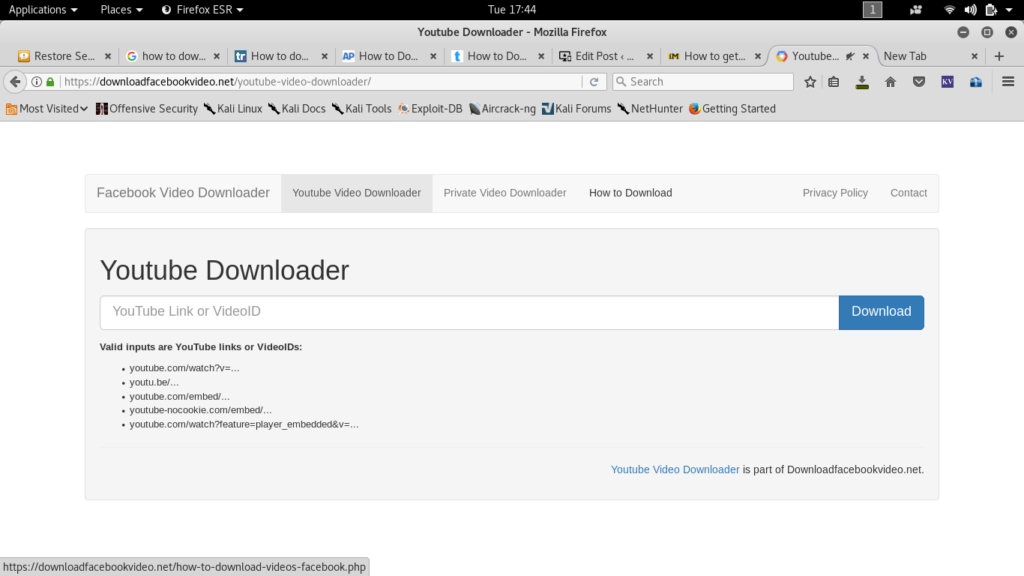Viewport: 1024px width, 576px height.
Task: Save the page to Pocket
Action: point(918,81)
